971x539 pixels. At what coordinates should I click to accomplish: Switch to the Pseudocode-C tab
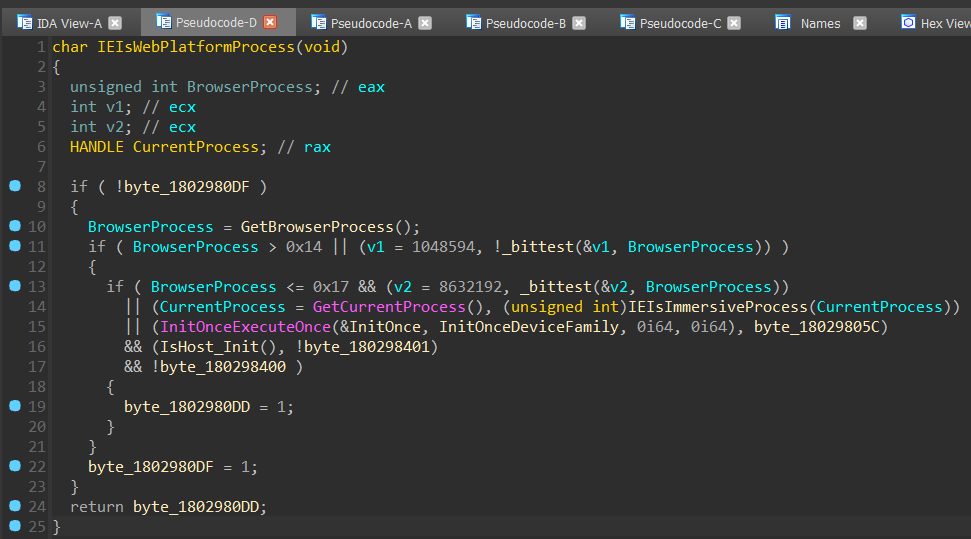coord(680,24)
